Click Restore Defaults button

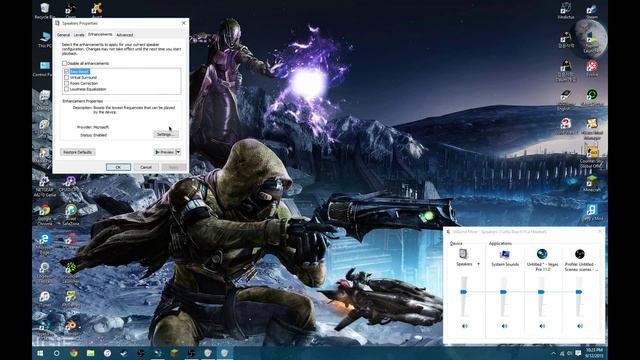point(78,152)
